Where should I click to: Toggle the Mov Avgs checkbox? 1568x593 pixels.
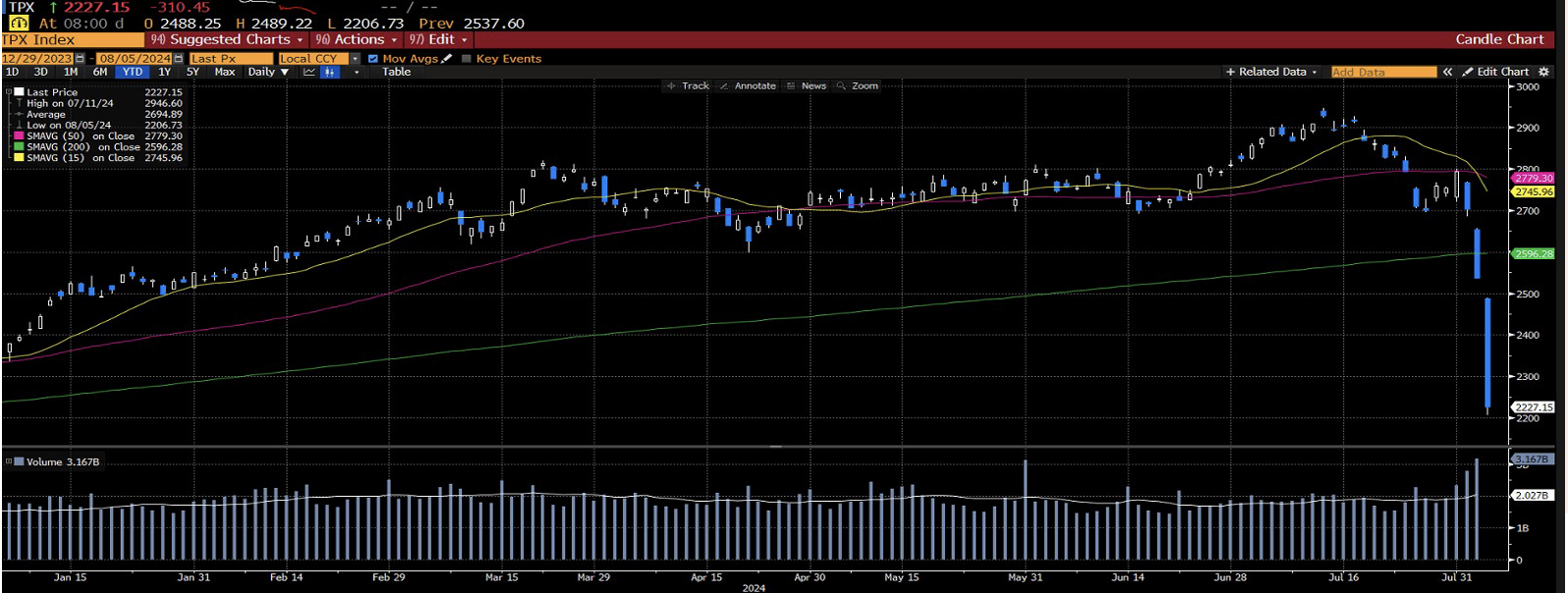[373, 59]
